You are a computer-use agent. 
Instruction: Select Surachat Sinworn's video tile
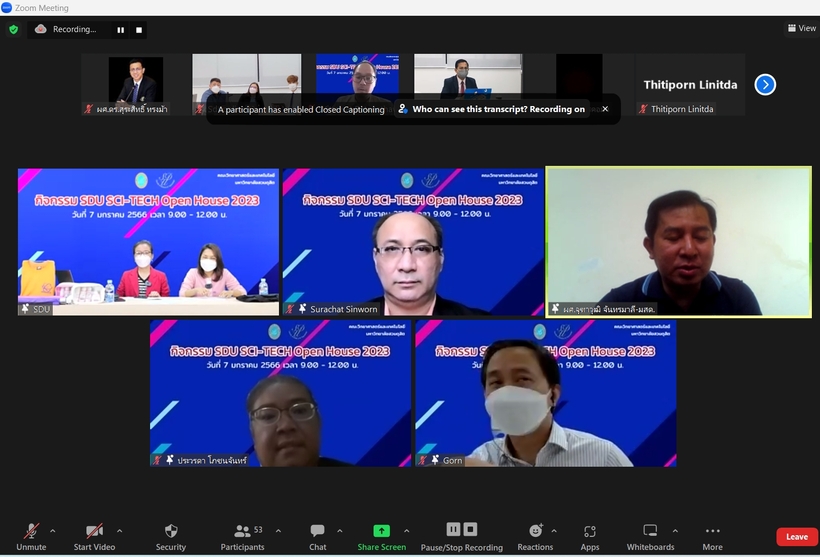coord(413,242)
